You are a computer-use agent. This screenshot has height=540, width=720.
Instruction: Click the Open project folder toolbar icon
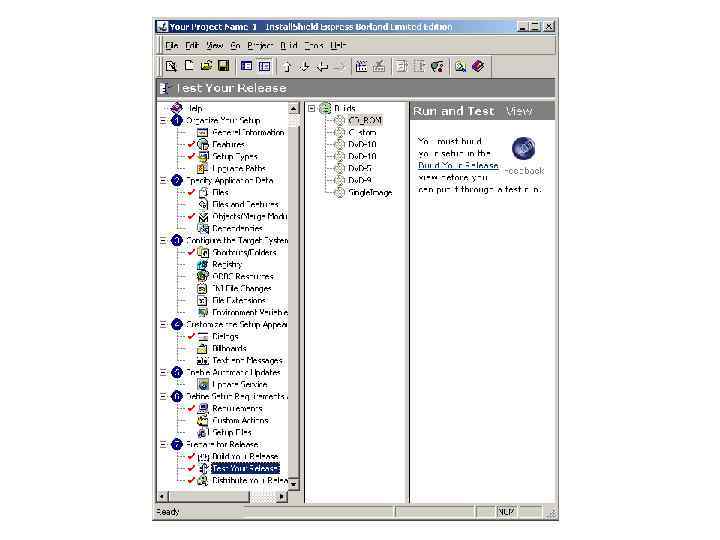tap(206, 66)
